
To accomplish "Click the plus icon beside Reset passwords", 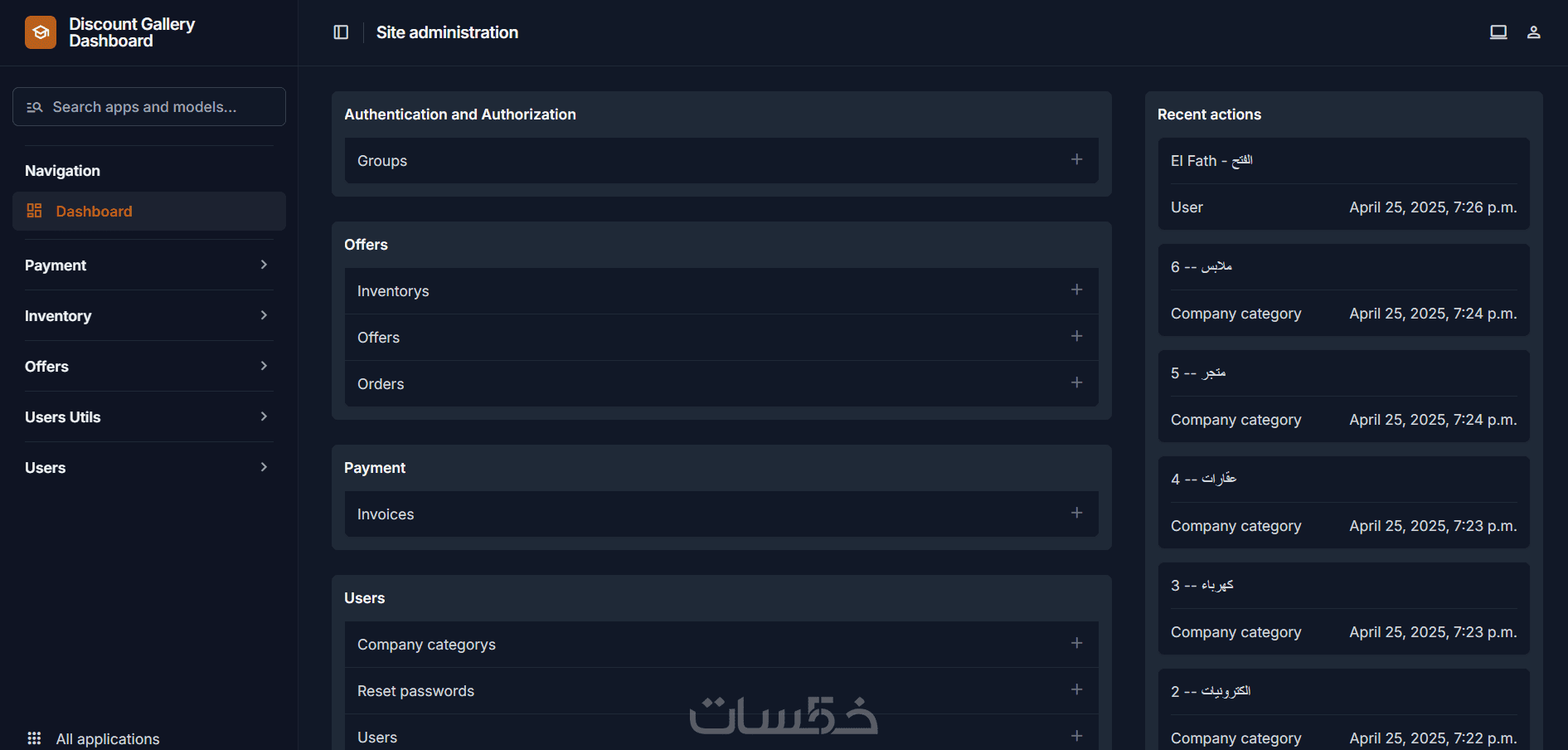I will click(x=1077, y=690).
